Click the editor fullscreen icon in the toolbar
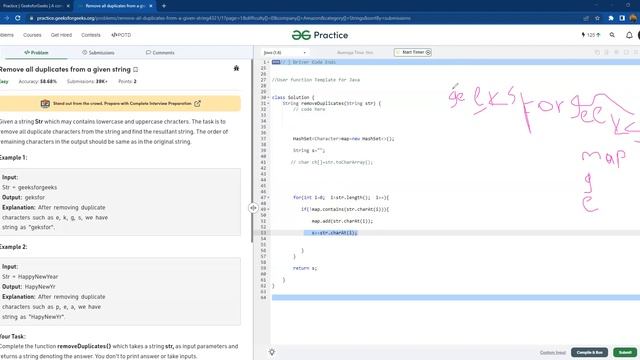Image resolution: width=640 pixels, height=360 pixels. pos(626,53)
